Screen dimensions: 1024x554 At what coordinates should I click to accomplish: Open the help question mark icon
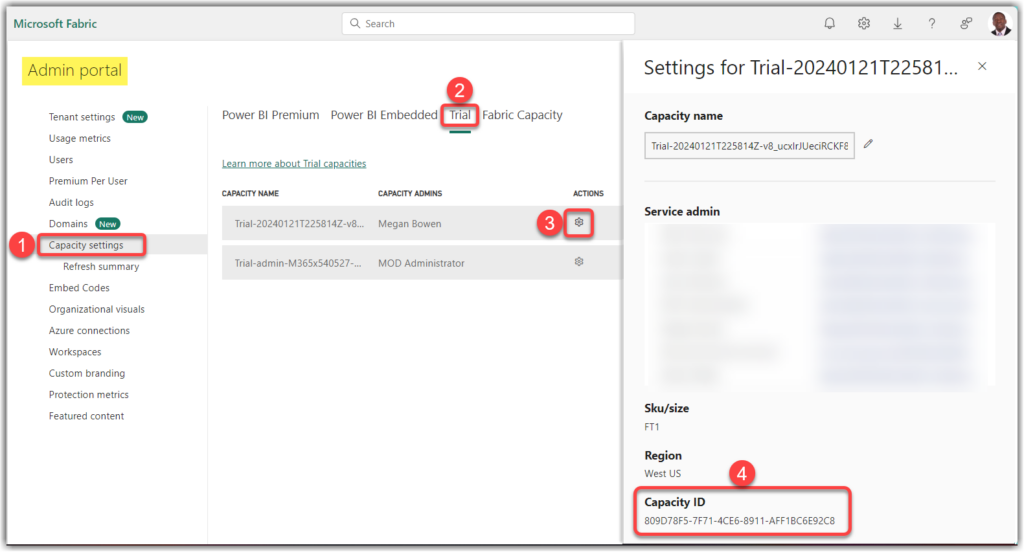[931, 24]
